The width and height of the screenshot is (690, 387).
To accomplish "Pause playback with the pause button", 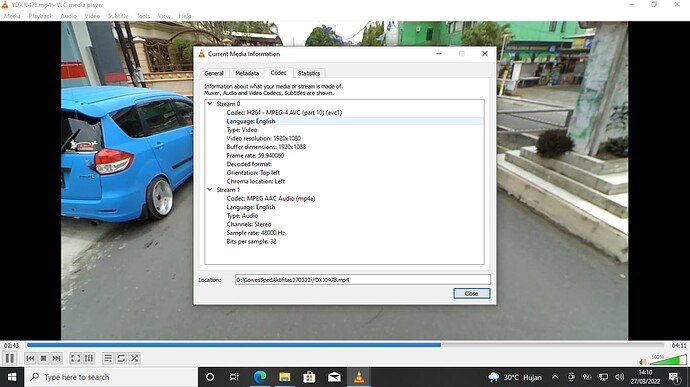I will [x=10, y=358].
